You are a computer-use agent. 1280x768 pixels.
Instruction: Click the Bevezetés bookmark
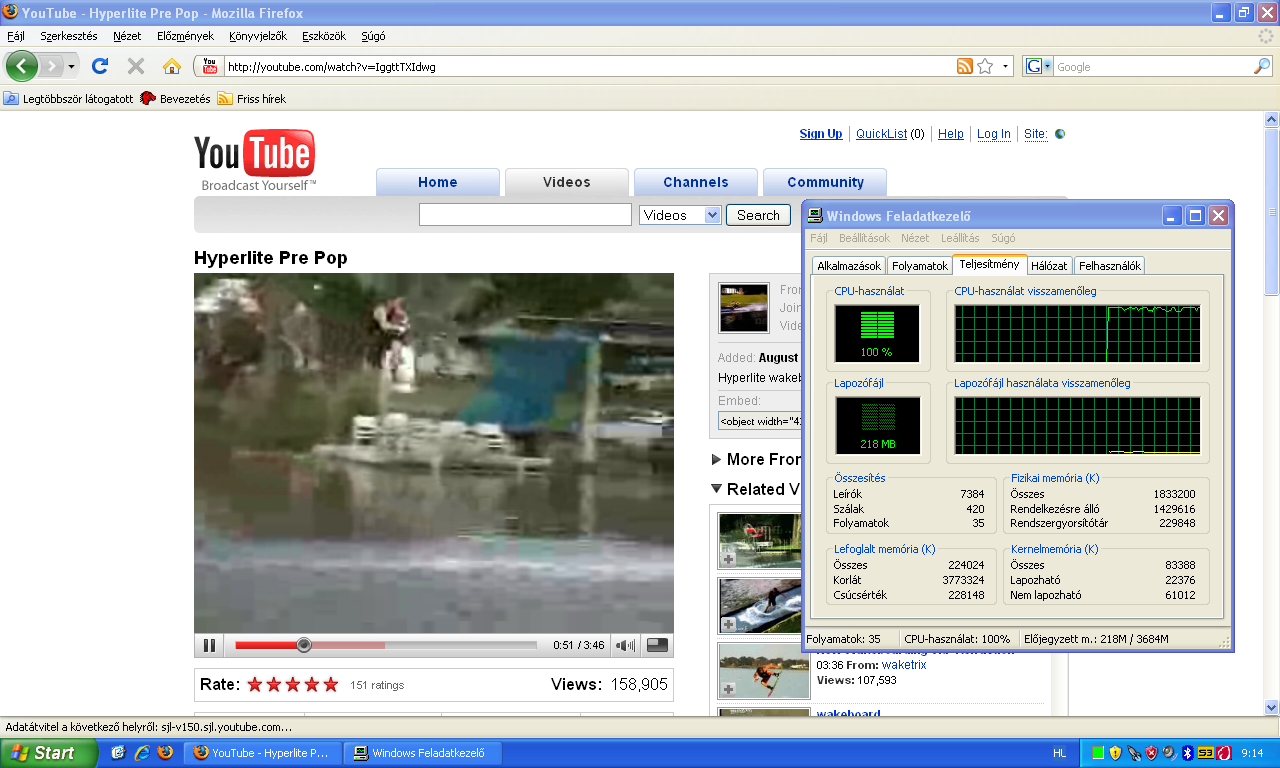point(176,99)
